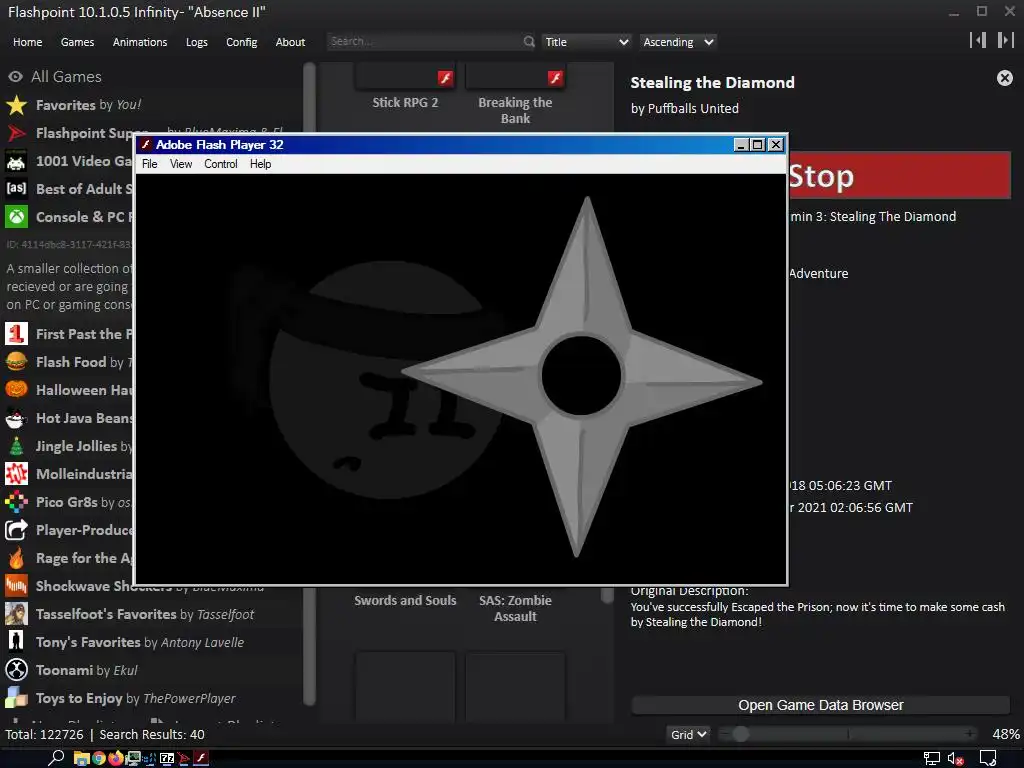This screenshot has width=1024, height=768.
Task: Open the Windows taskbar search
Action: [56, 758]
